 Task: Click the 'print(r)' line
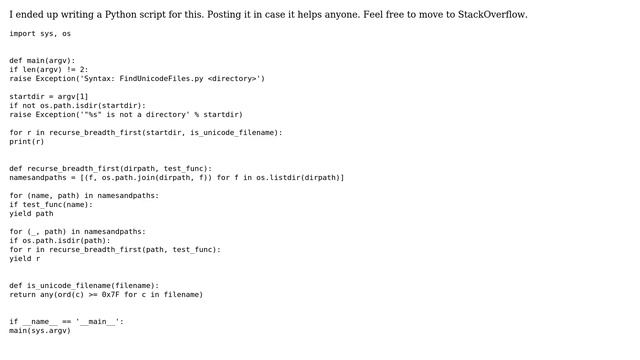coord(27,142)
